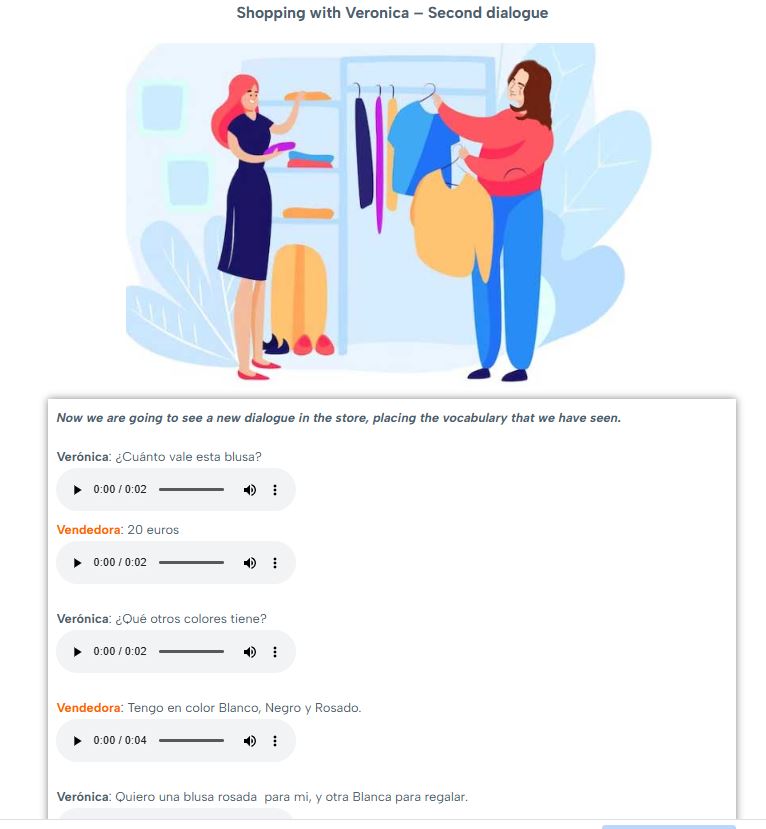Image resolution: width=766 pixels, height=829 pixels.
Task: Click the shopping store illustration image
Action: (x=383, y=212)
